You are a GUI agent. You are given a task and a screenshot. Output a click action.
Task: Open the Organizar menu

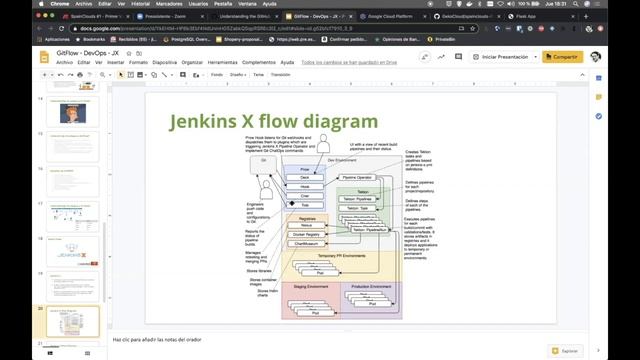pos(192,62)
